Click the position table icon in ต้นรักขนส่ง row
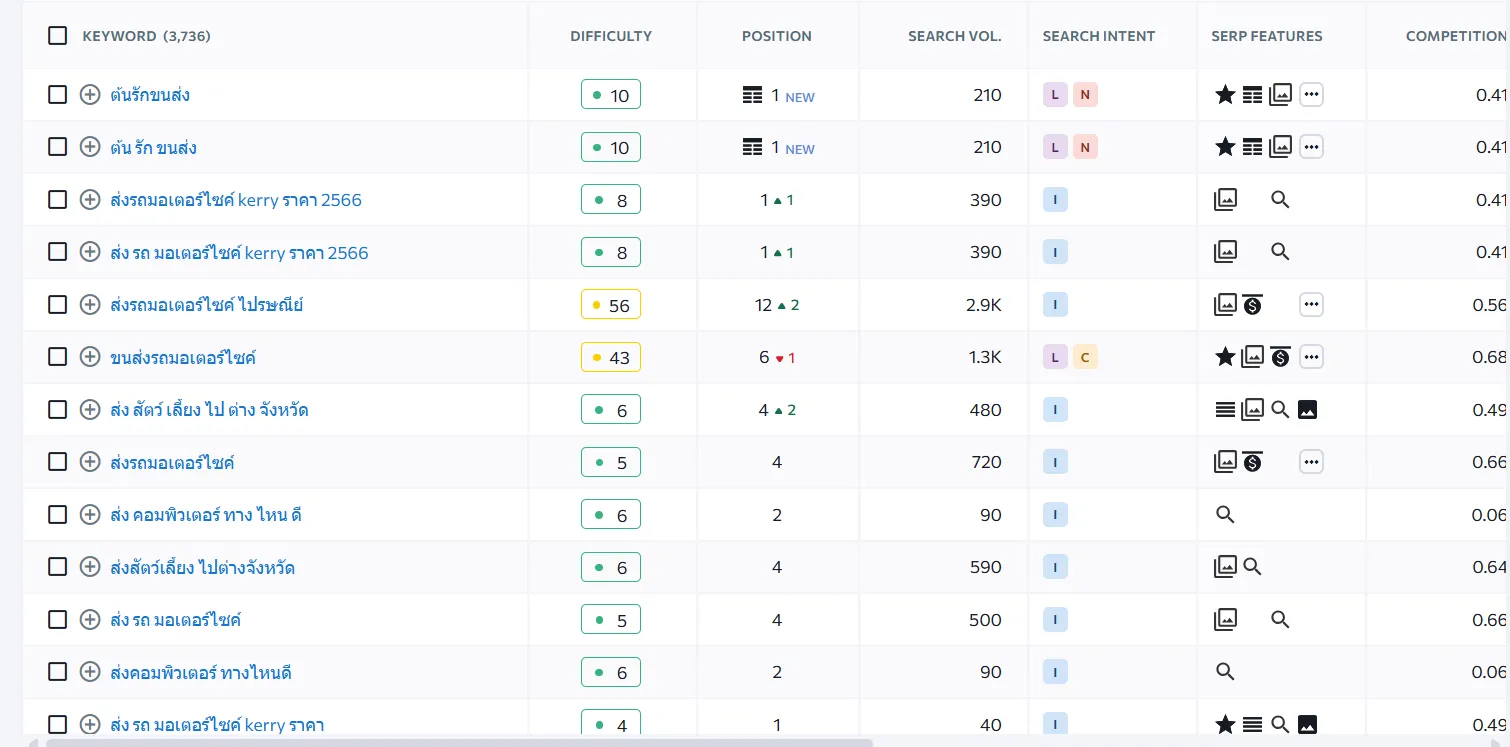The height and width of the screenshot is (747, 1510). coord(753,95)
